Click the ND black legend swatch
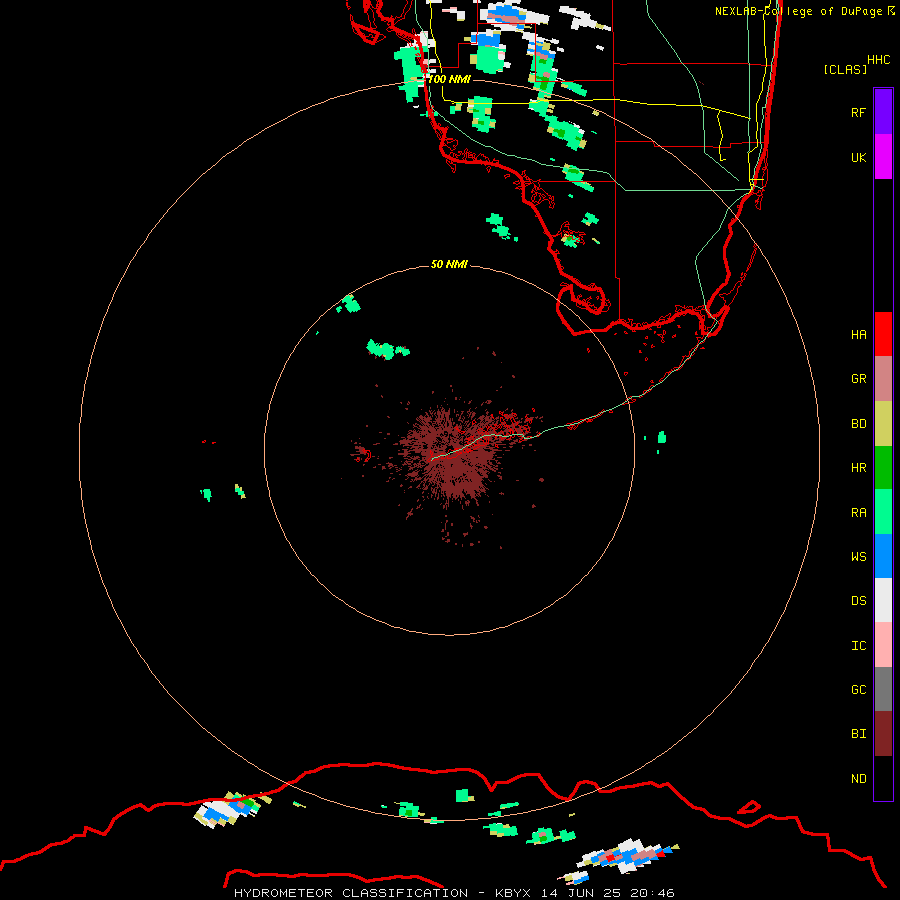This screenshot has width=900, height=900. [x=883, y=778]
